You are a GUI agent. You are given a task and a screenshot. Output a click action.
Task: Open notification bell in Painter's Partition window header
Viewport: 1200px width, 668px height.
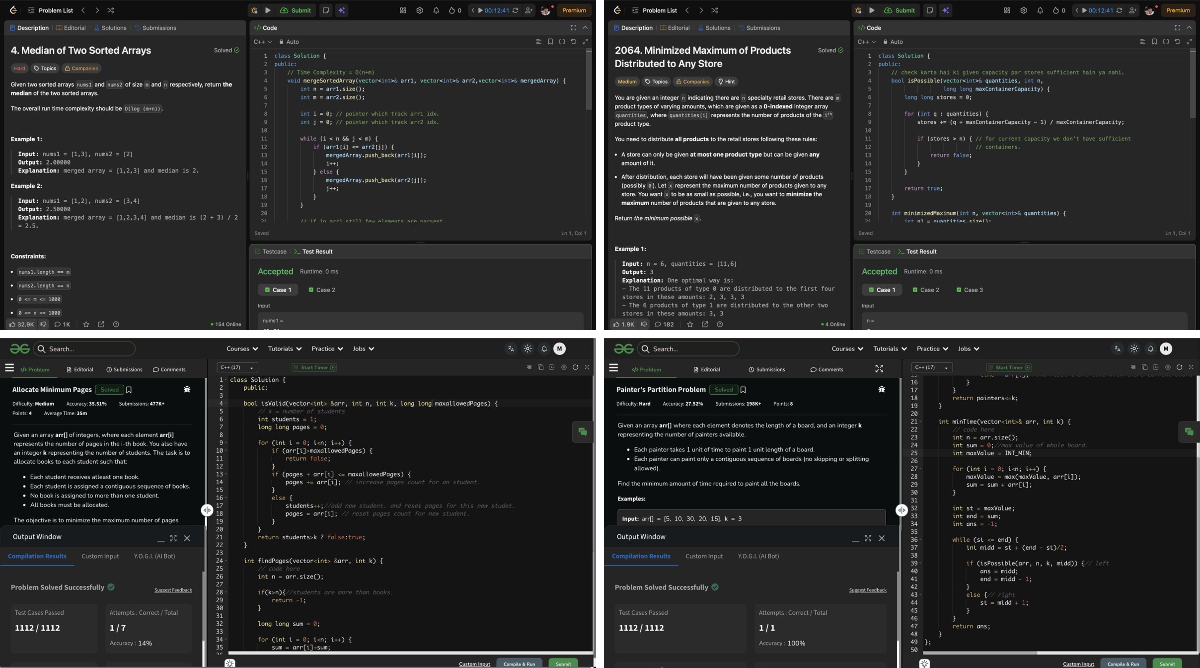click(1148, 348)
